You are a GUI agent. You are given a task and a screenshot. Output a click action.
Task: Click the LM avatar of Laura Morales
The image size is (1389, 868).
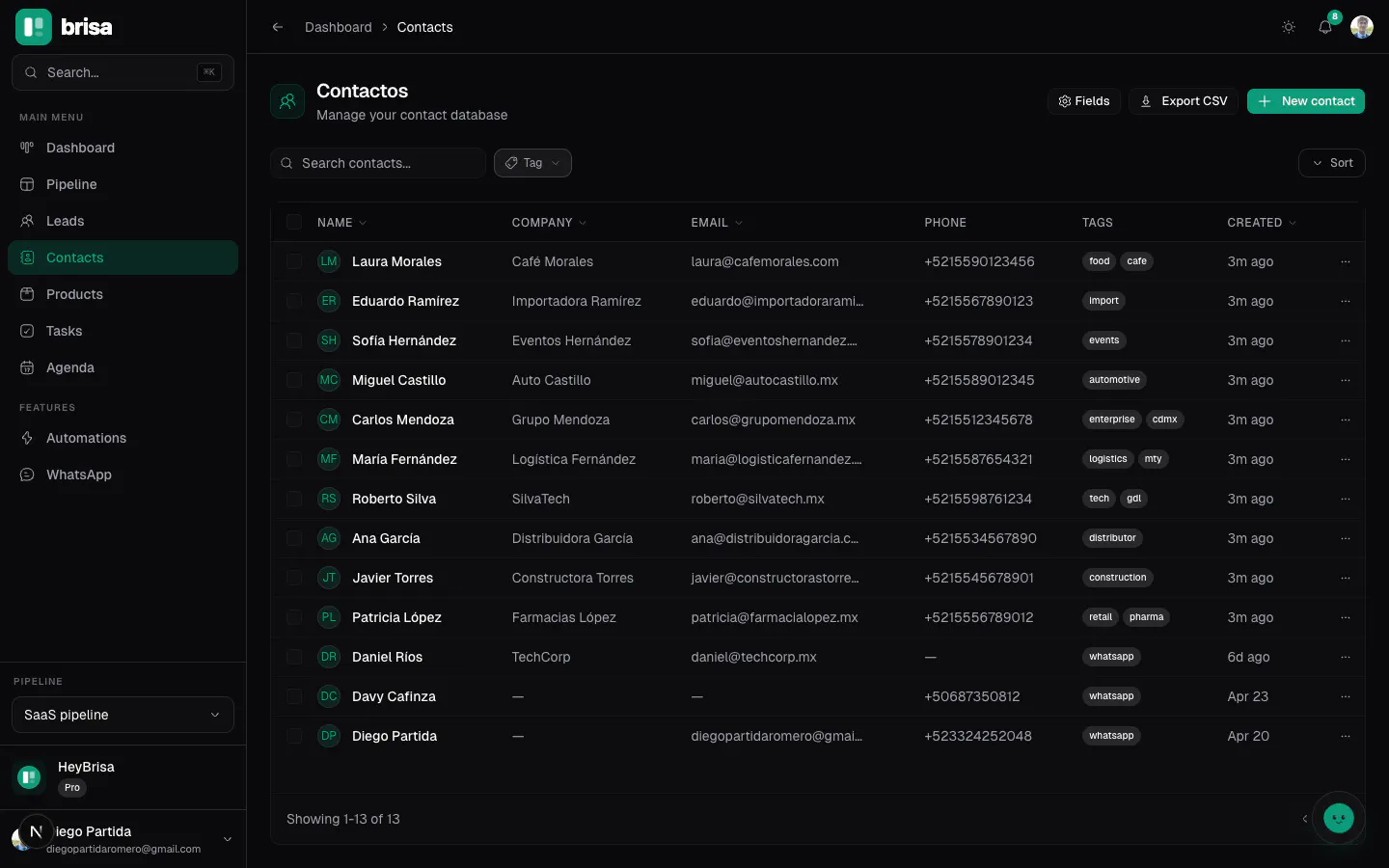[329, 261]
